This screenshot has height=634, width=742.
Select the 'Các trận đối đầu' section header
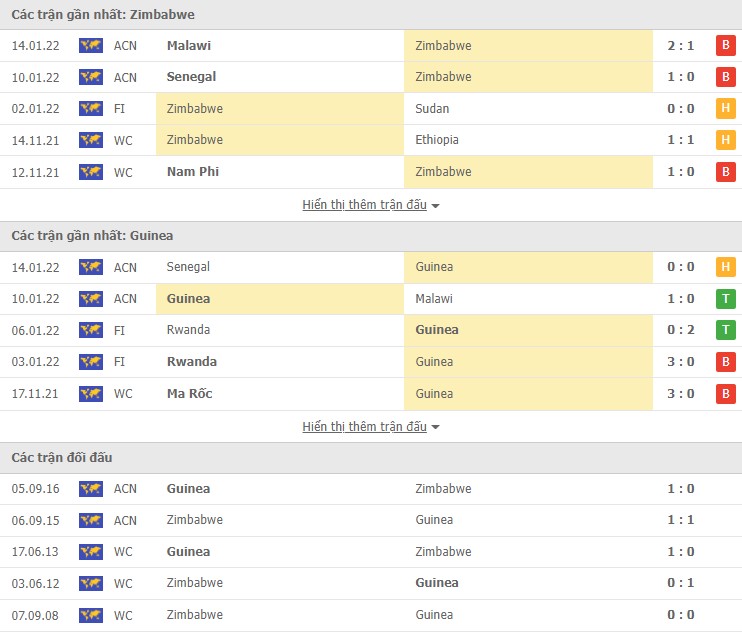pyautogui.click(x=62, y=458)
